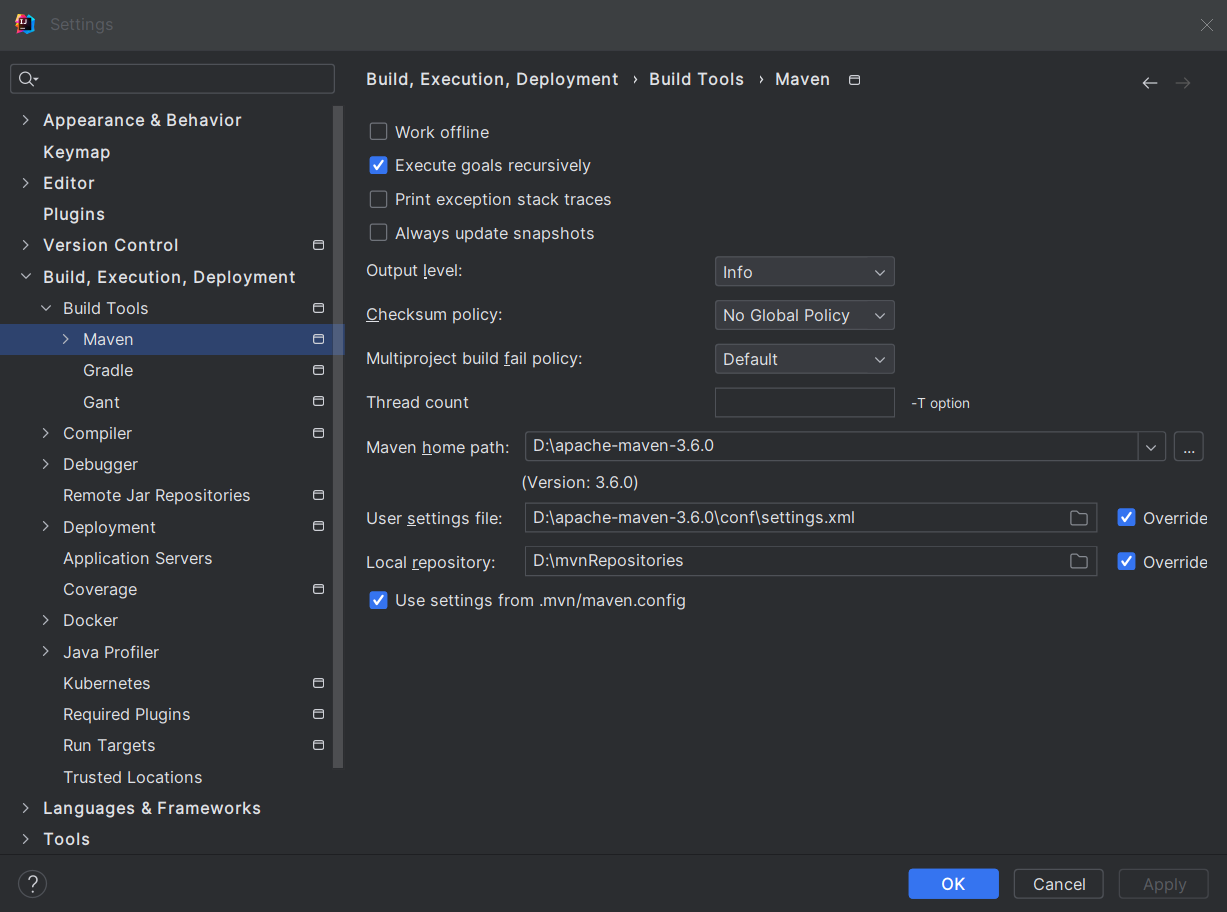Select Keymap in settings tree
The image size is (1227, 912).
pos(77,152)
